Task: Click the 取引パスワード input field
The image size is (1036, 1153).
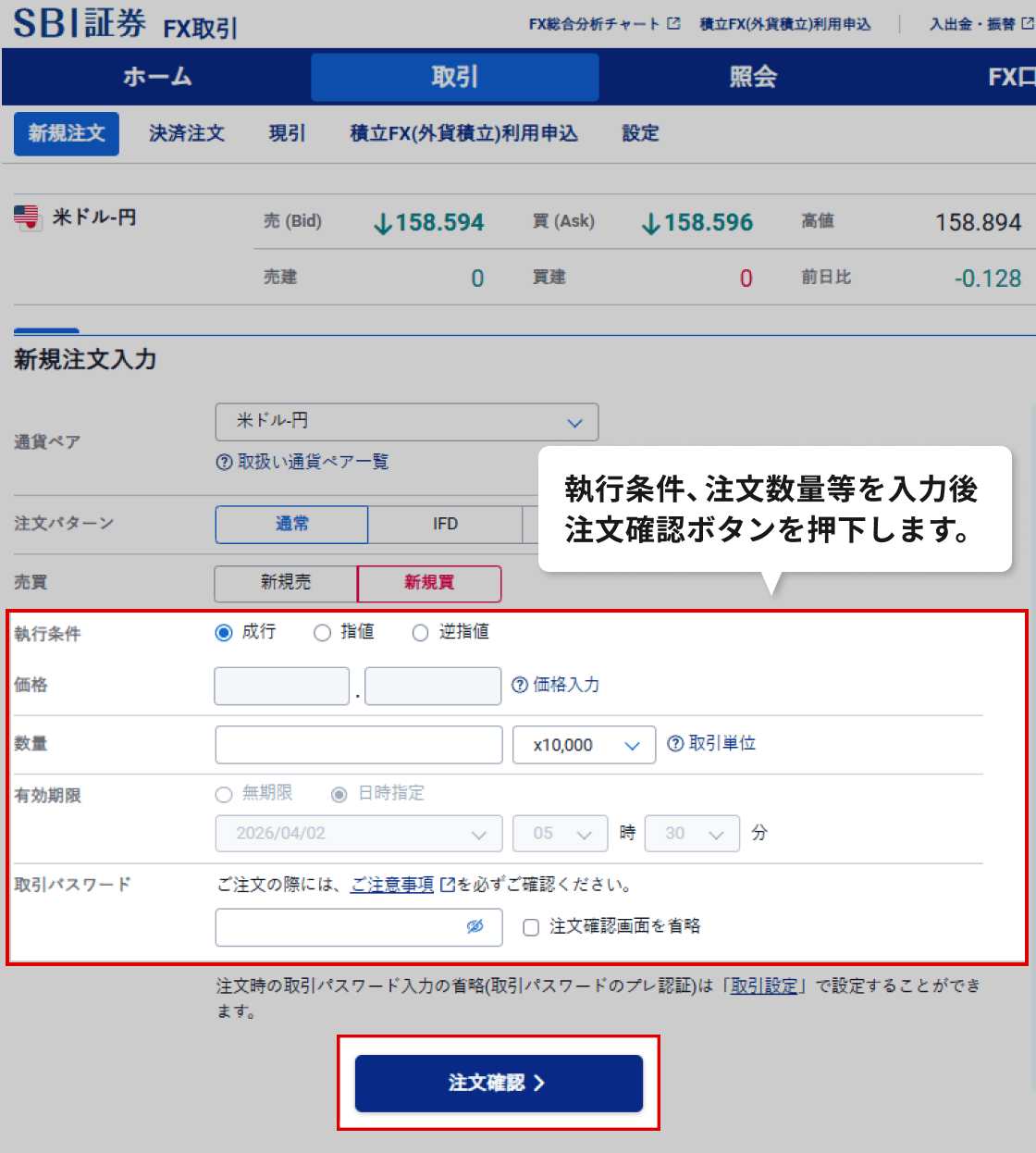Action: click(x=359, y=927)
